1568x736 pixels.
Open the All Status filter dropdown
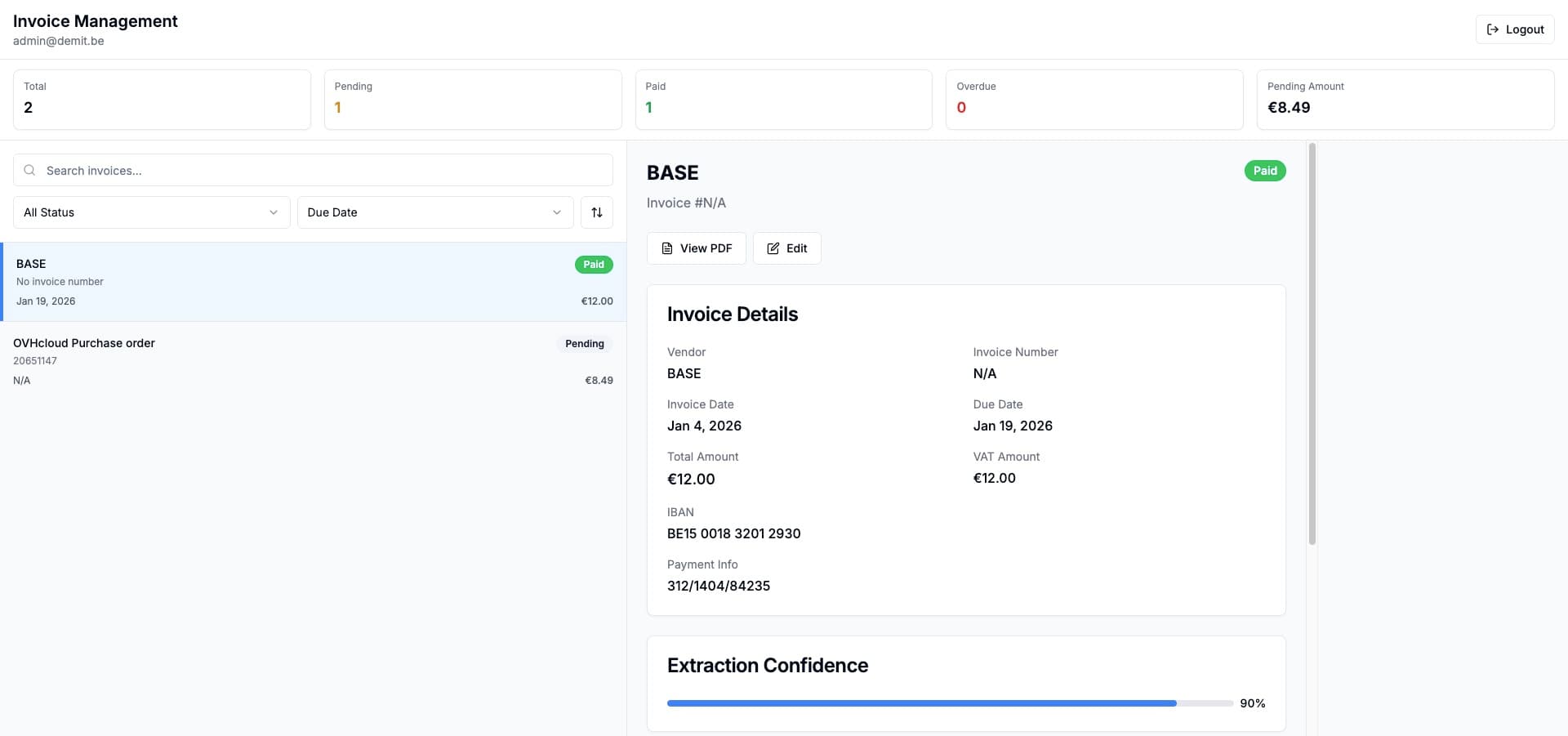pyautogui.click(x=150, y=212)
